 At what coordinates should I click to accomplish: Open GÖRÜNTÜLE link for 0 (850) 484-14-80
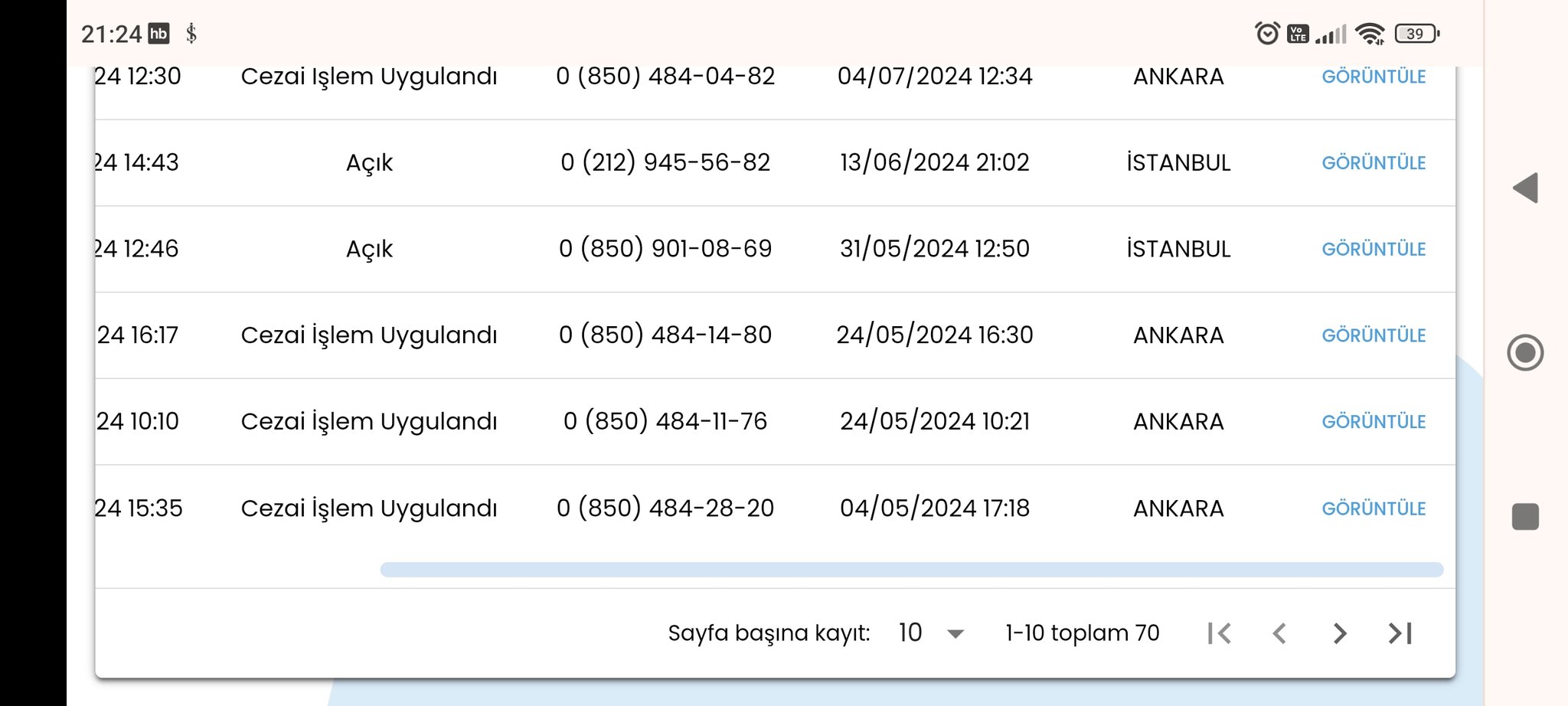(1374, 335)
